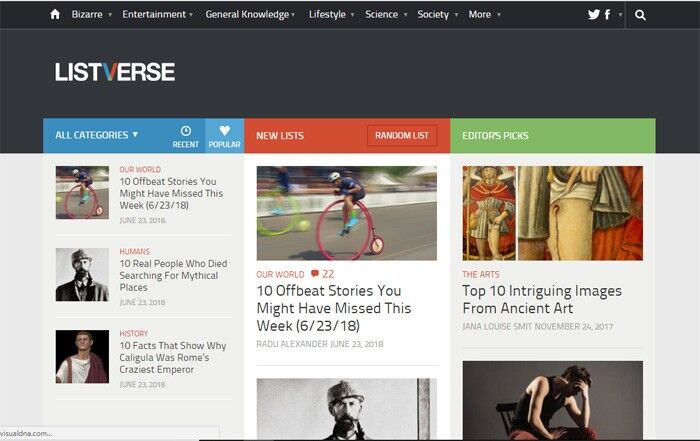Click date June 23, 2018 under Caligula article
The width and height of the screenshot is (700, 441).
coord(142,384)
